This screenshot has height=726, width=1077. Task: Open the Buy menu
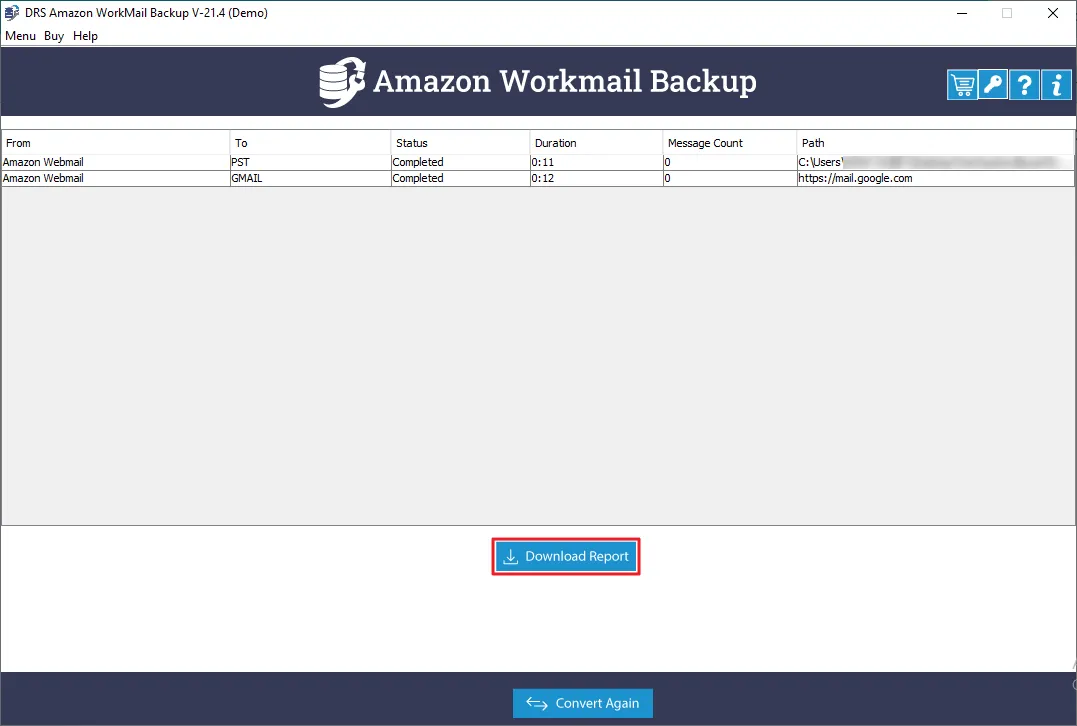tap(54, 36)
